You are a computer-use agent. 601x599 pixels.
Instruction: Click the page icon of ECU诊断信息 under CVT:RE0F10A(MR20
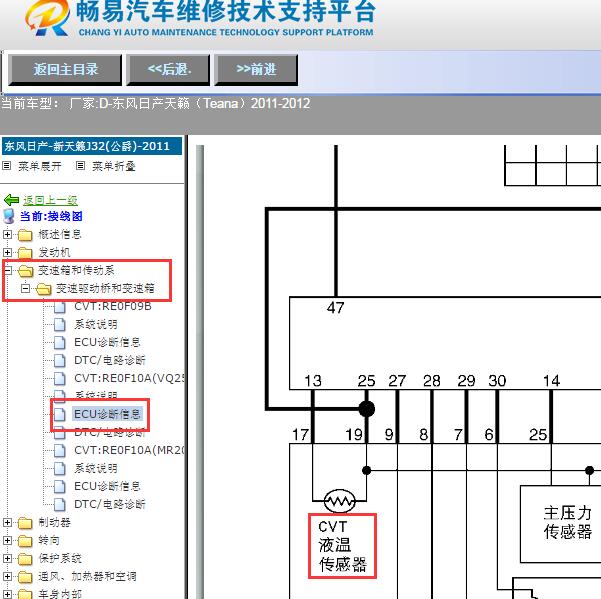pos(59,486)
